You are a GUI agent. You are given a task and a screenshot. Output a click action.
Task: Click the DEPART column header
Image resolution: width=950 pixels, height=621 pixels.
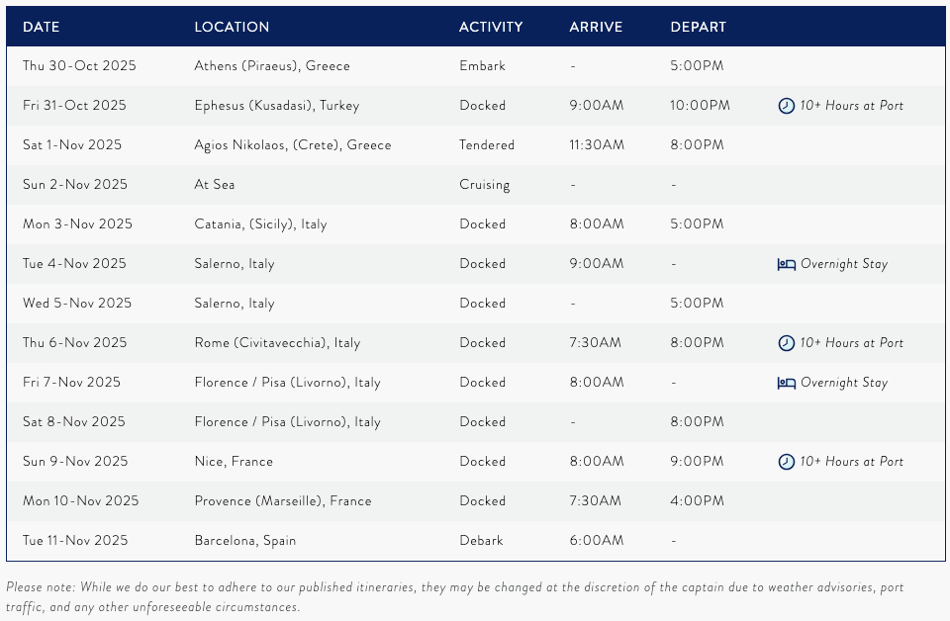pos(698,27)
